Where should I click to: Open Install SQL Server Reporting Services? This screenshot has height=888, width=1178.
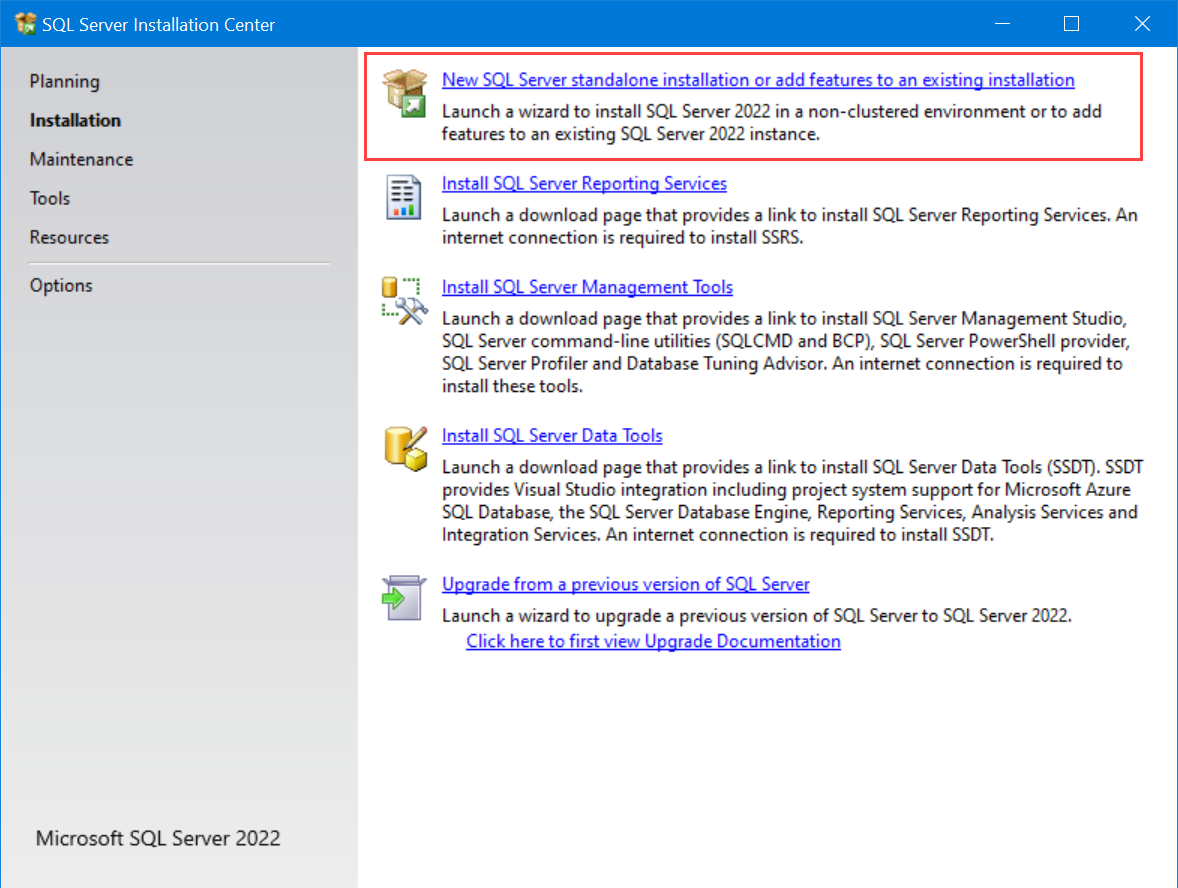[584, 184]
